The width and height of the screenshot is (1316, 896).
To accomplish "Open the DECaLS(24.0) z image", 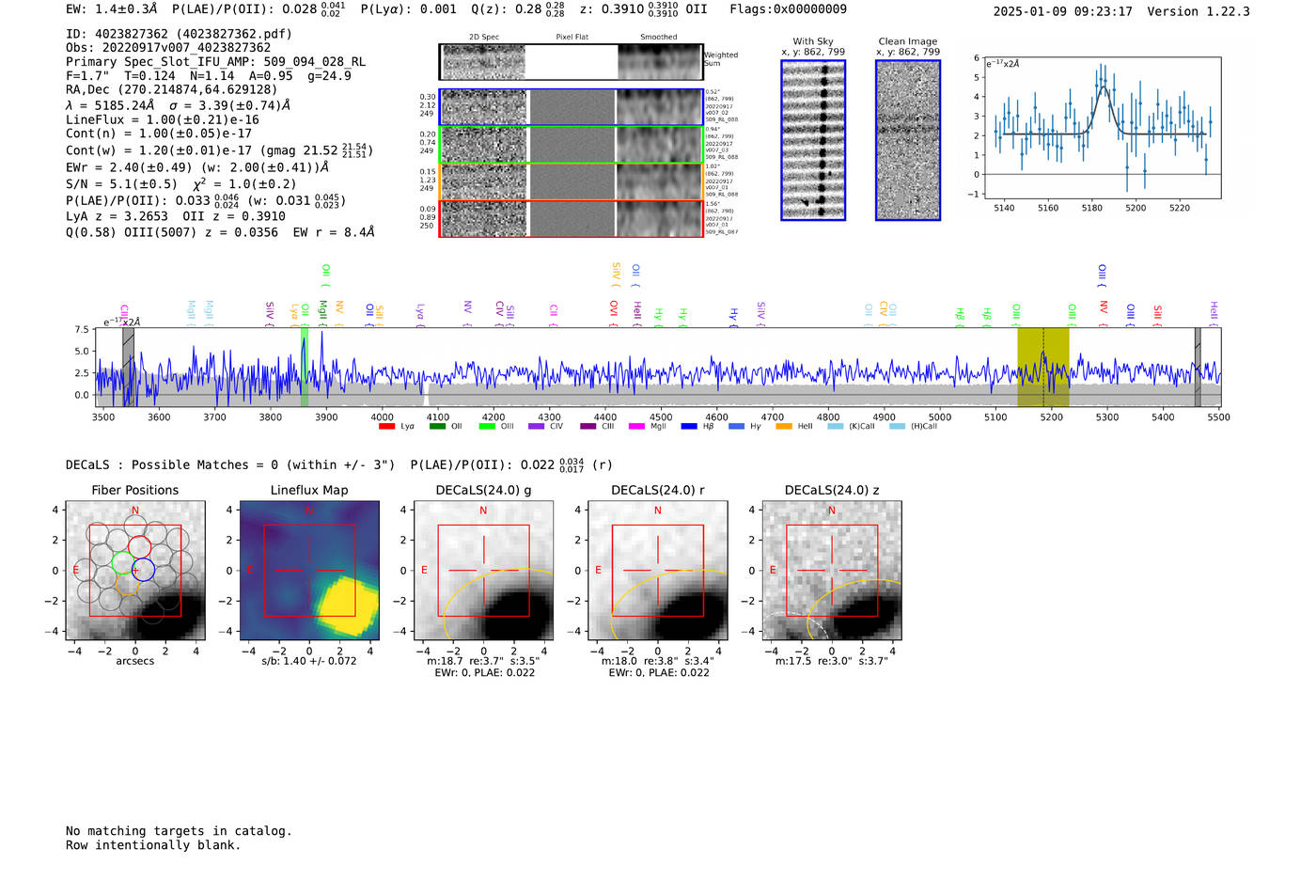I will pos(831,571).
